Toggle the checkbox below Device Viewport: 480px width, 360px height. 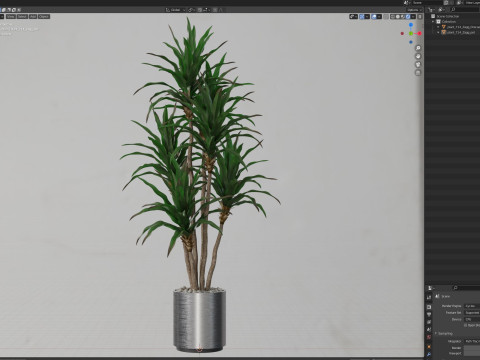tap(466, 325)
